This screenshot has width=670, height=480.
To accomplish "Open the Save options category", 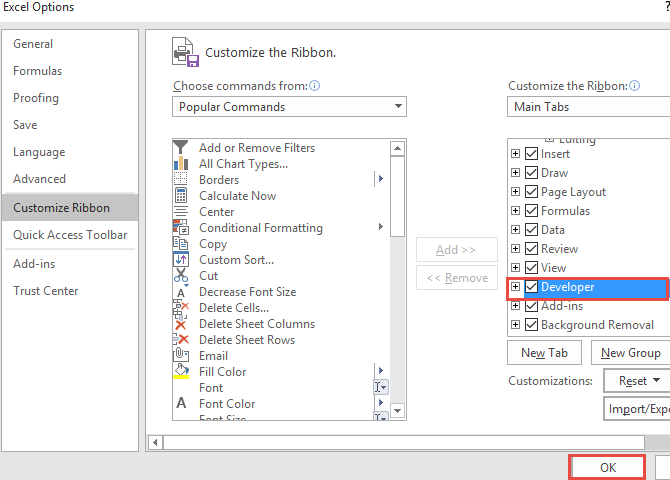I will 25,125.
